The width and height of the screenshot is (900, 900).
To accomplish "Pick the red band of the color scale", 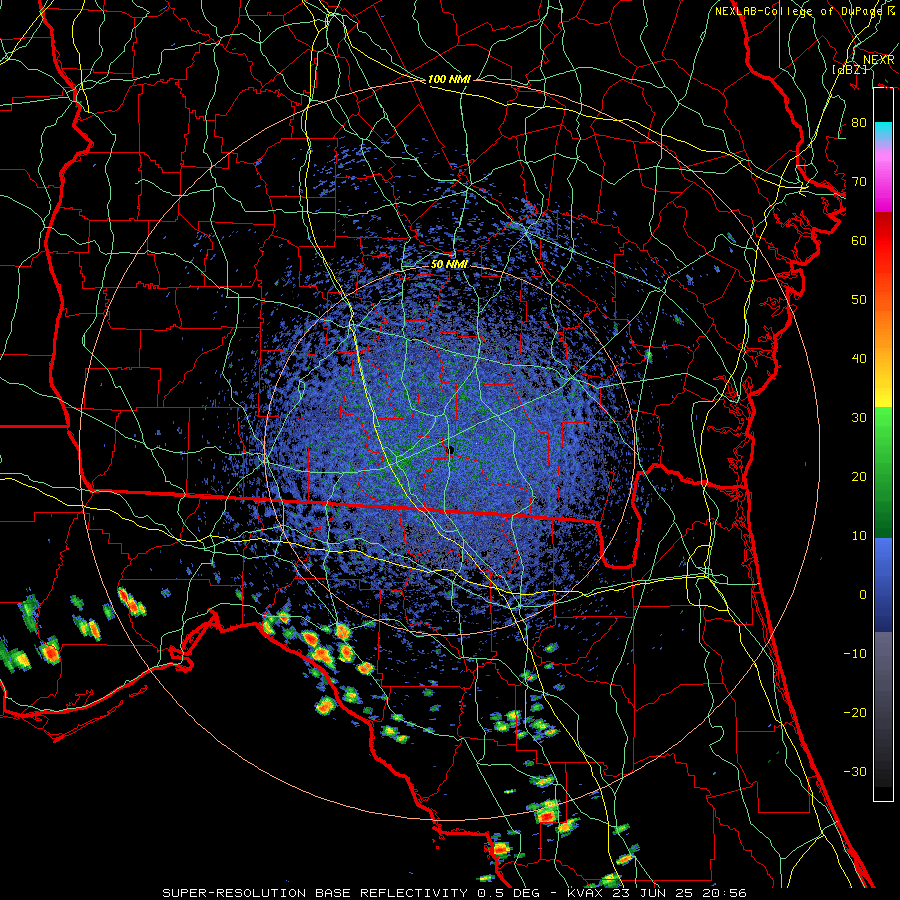I will click(883, 241).
